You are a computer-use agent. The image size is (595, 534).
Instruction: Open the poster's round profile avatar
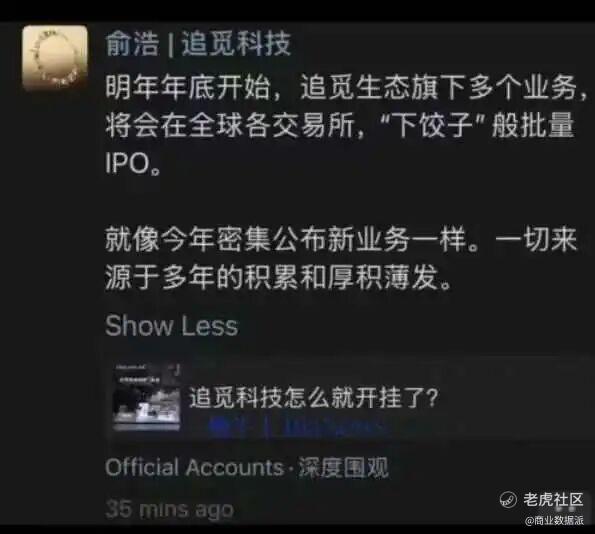point(55,58)
